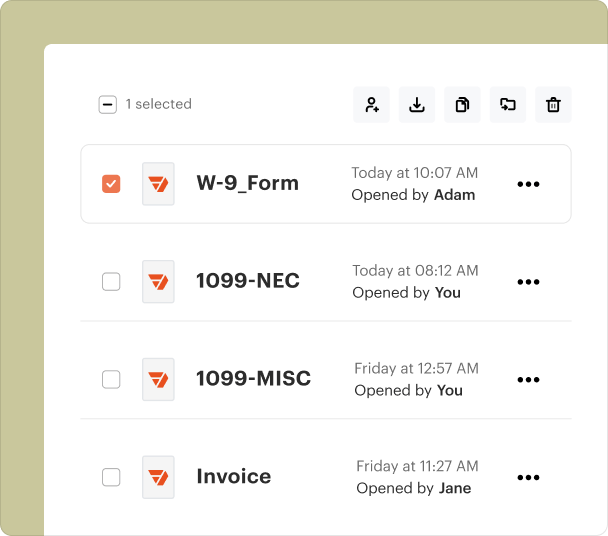
Task: Select the 1099-MISC checkbox
Action: (x=111, y=379)
